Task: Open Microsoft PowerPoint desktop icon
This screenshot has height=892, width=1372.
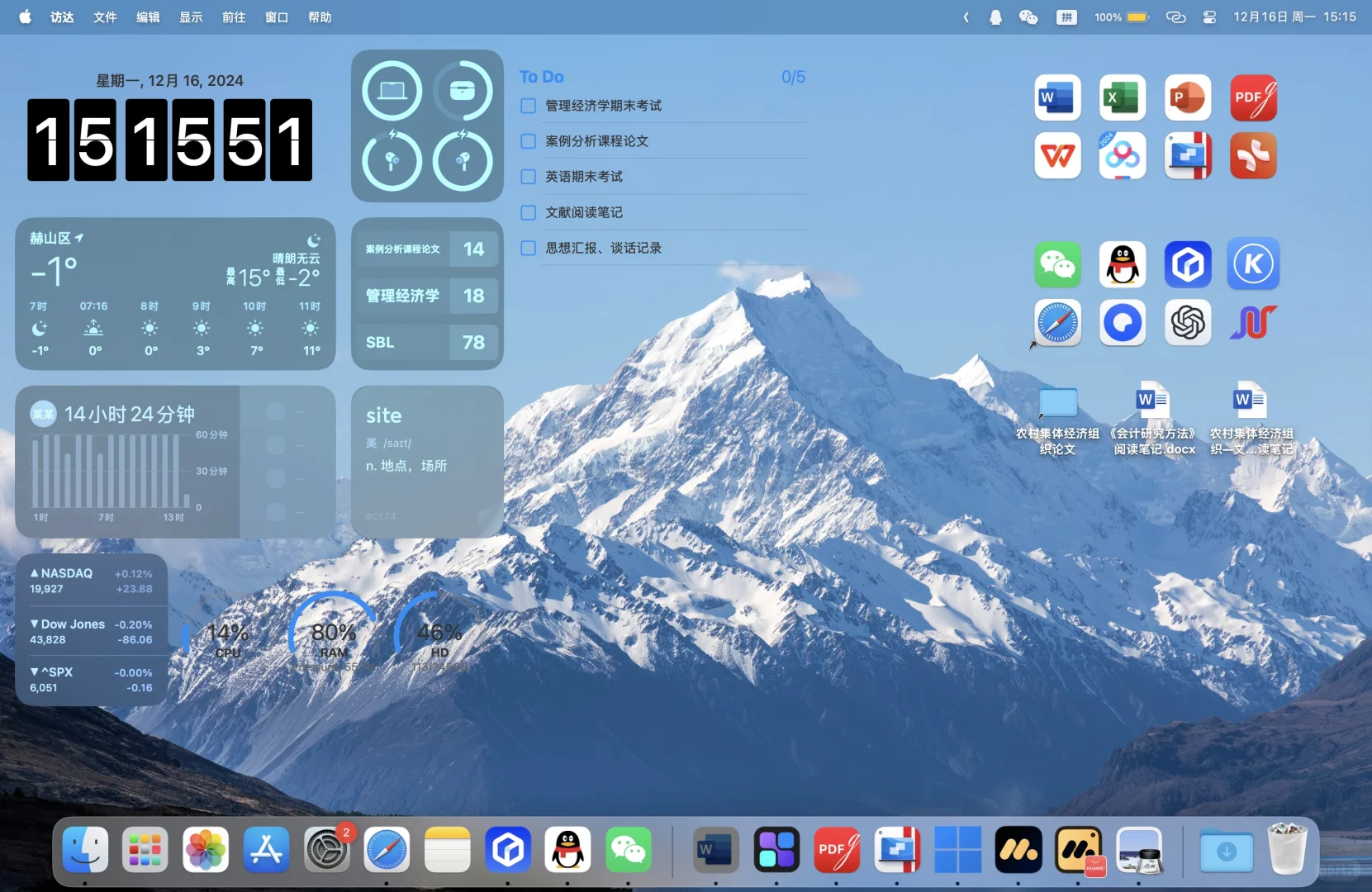Action: point(1188,98)
